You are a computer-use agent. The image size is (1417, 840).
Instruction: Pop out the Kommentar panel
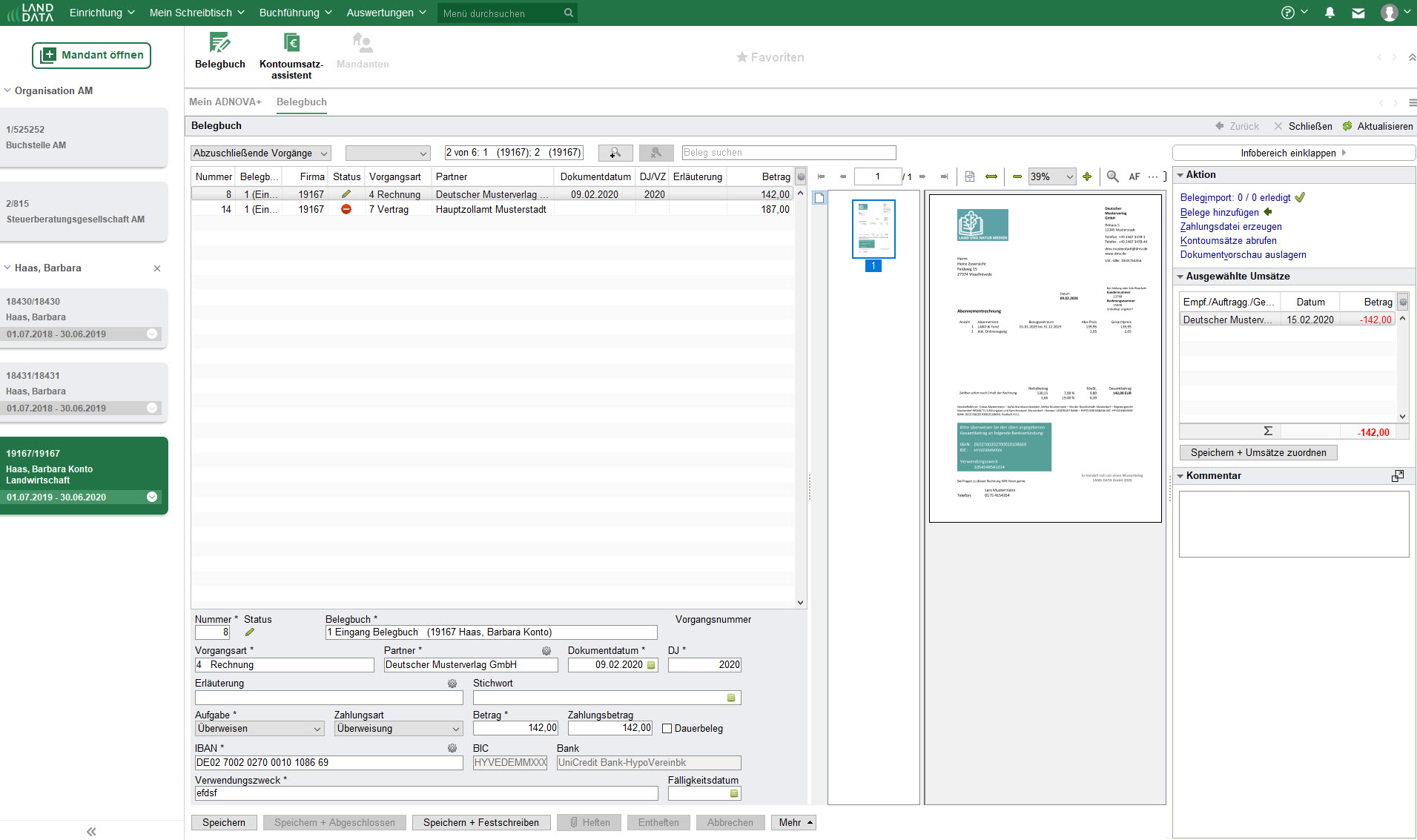click(x=1398, y=476)
